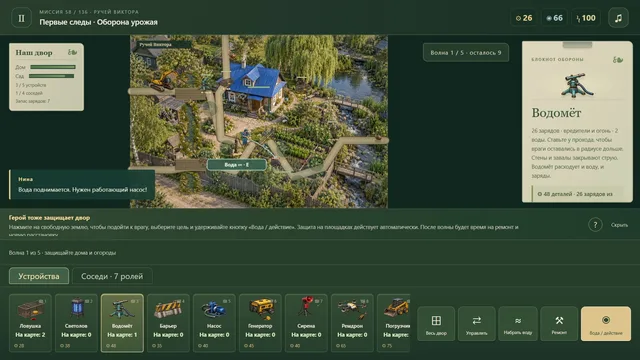640x360 pixels.
Task: Pause the game with the pause button
Action: pos(21,18)
